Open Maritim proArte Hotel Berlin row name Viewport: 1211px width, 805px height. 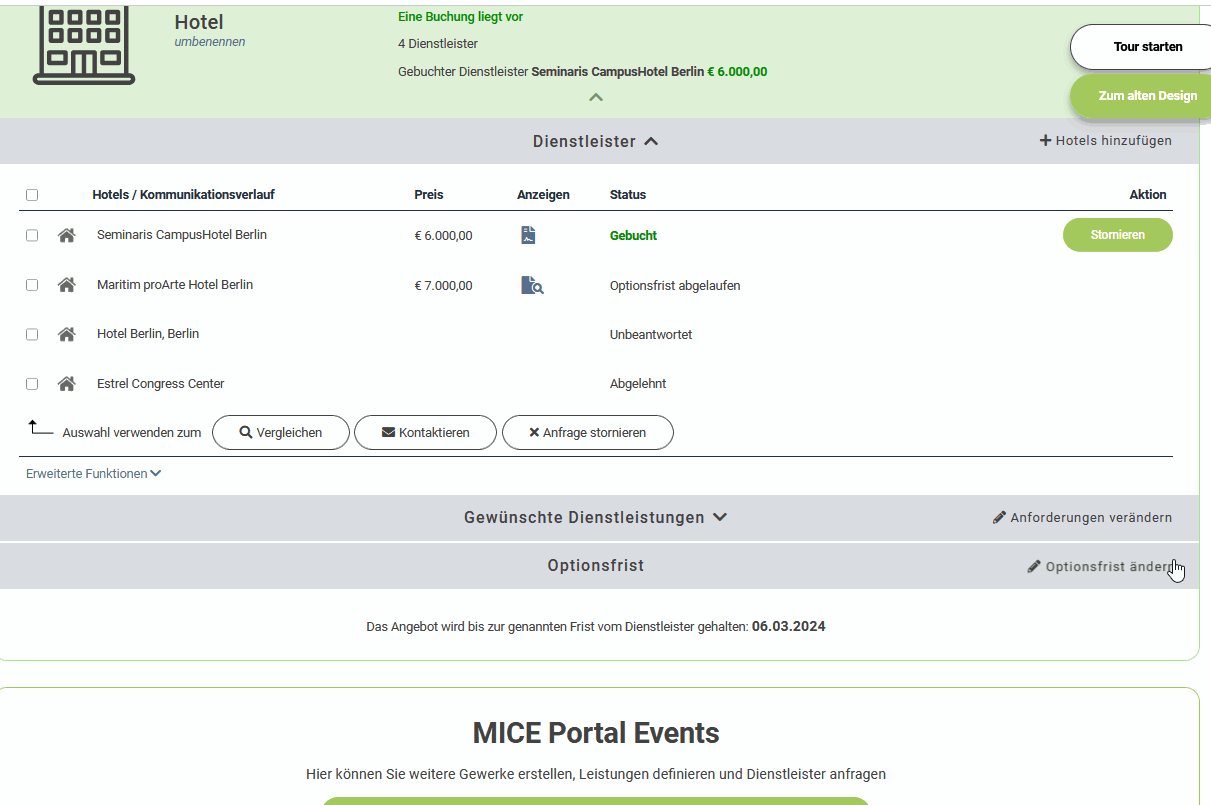point(175,285)
